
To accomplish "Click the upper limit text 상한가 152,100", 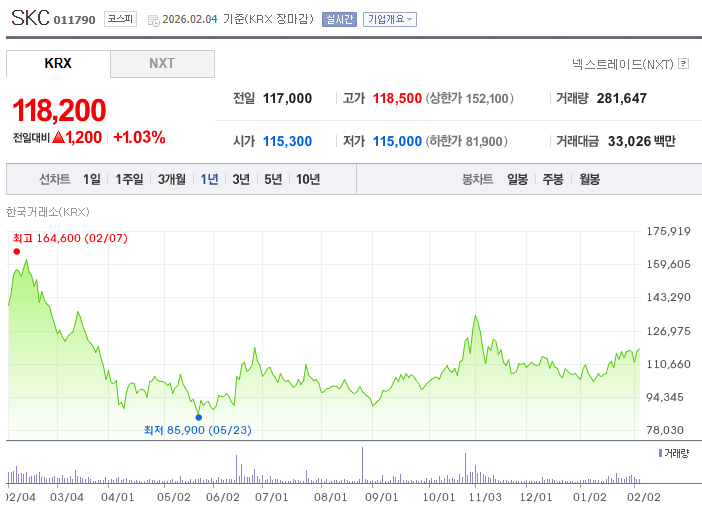I will coord(470,98).
